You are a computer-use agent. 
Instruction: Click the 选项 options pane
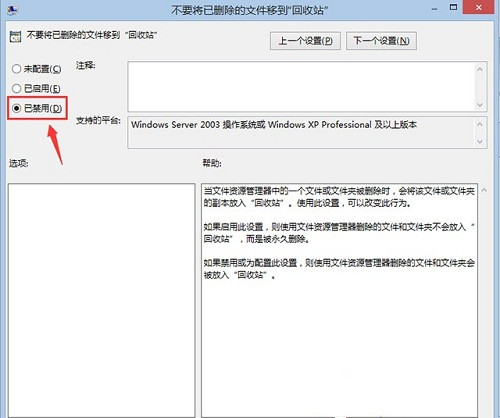[101, 300]
